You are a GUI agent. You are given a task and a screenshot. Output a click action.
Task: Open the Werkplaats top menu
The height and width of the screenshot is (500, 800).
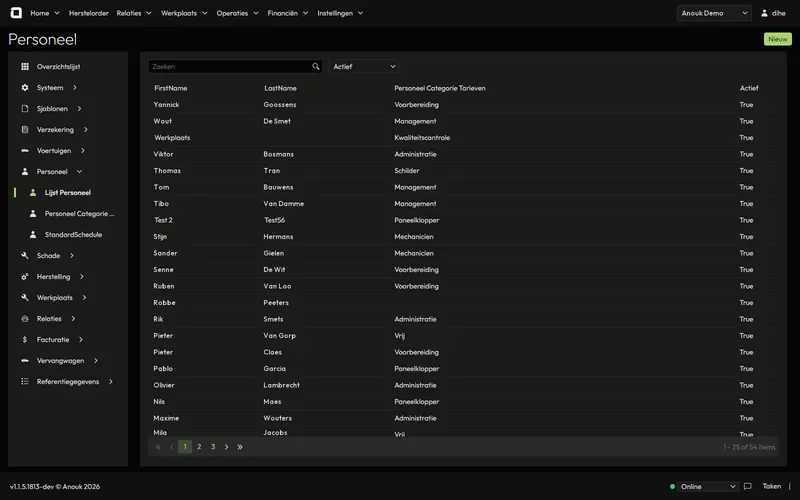coord(184,13)
